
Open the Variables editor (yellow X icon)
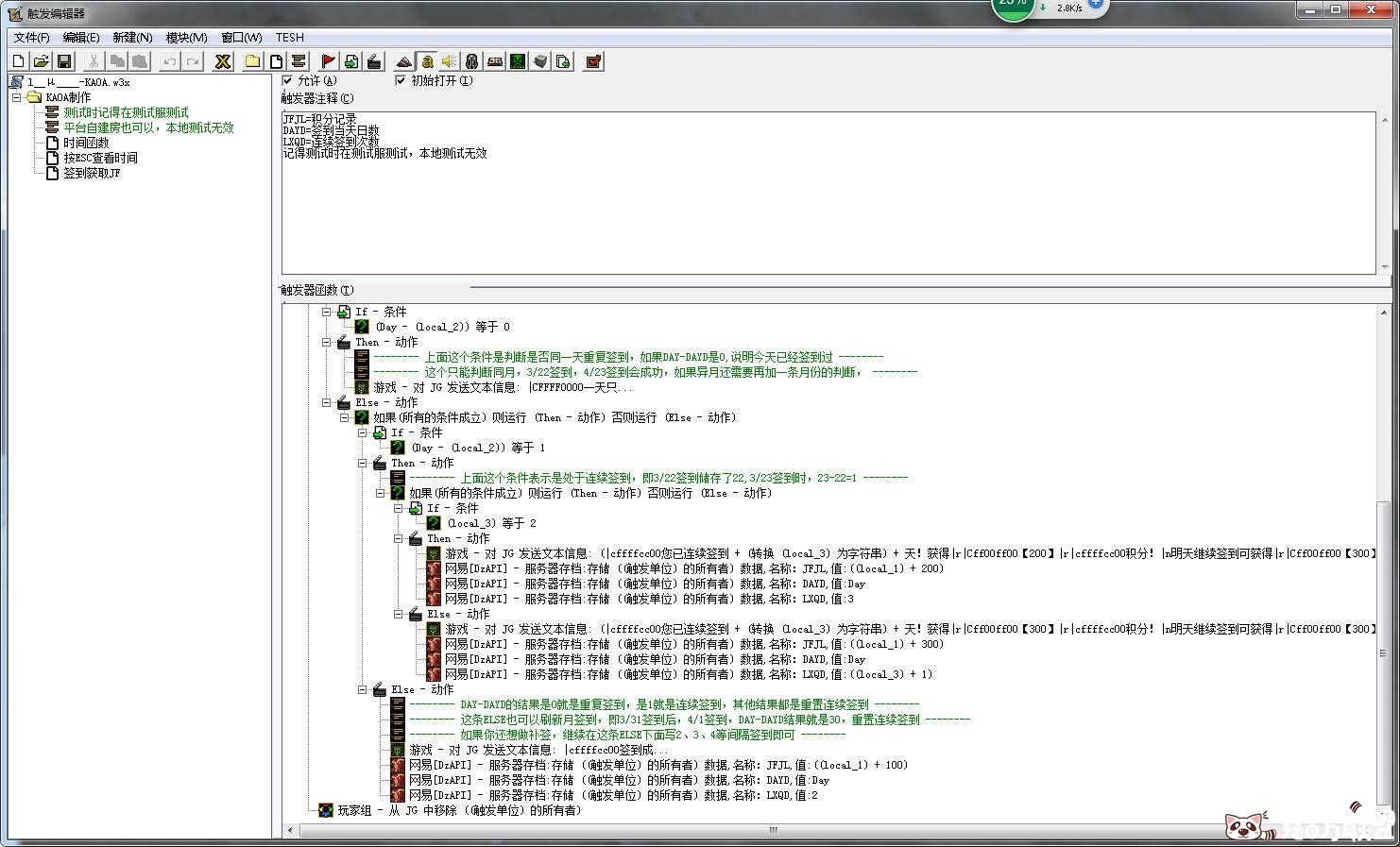[223, 61]
